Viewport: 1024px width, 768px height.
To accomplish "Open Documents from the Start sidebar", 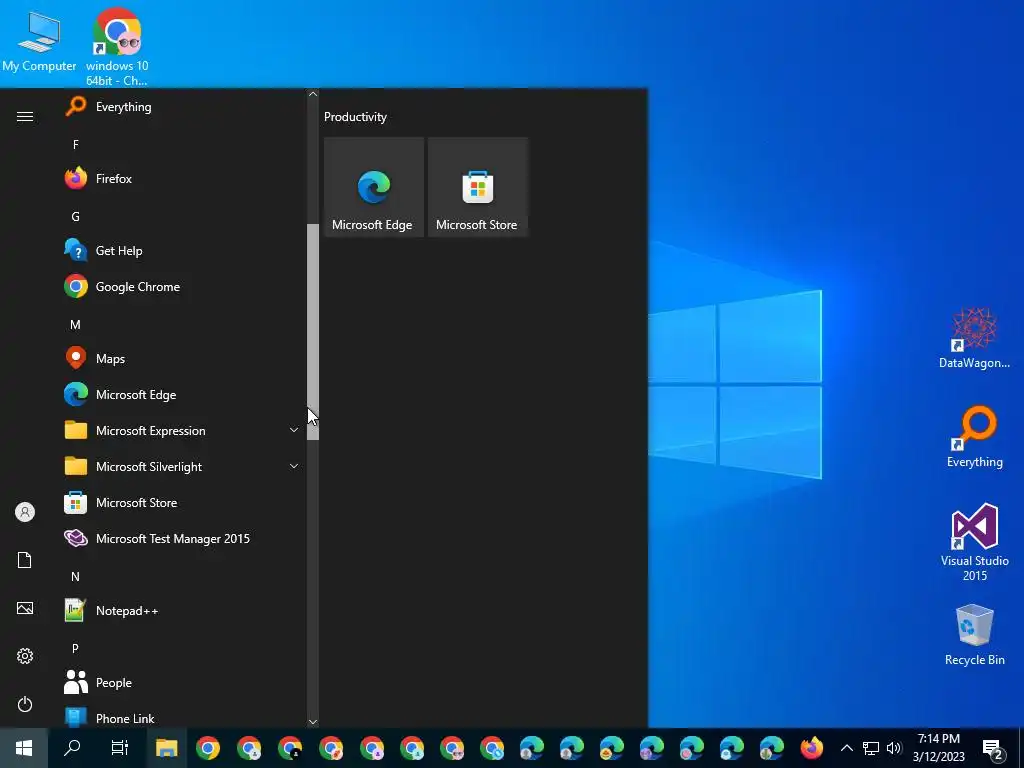I will (25, 560).
